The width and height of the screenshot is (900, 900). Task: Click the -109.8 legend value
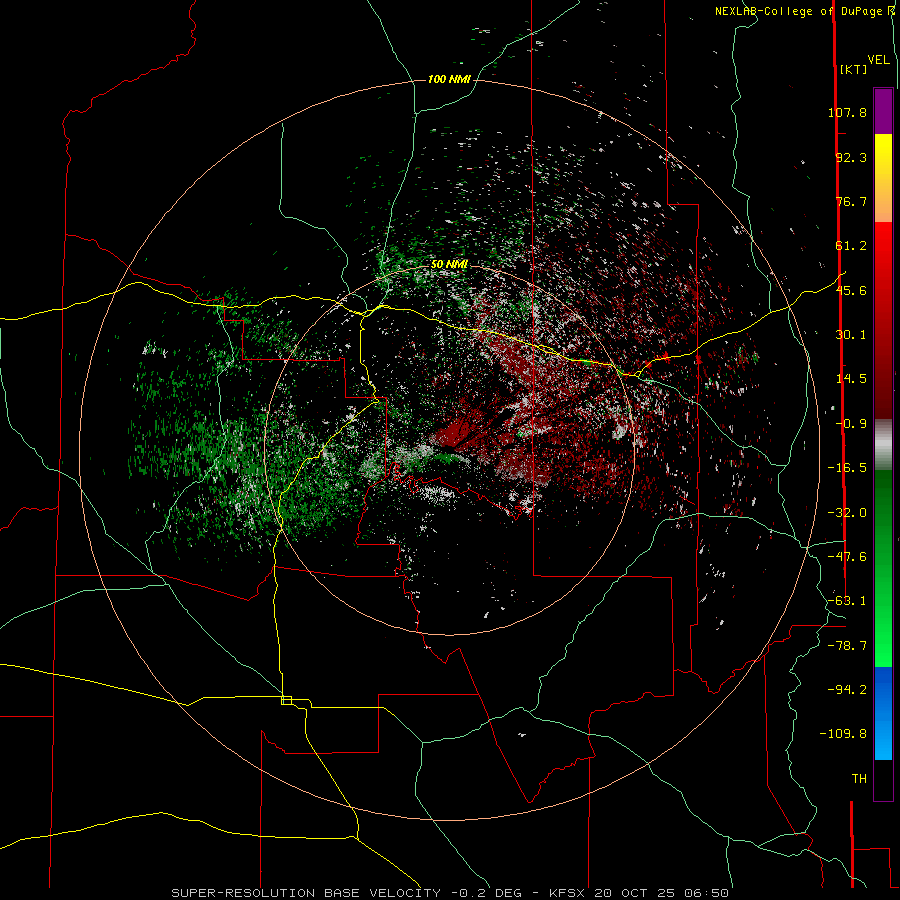point(843,734)
